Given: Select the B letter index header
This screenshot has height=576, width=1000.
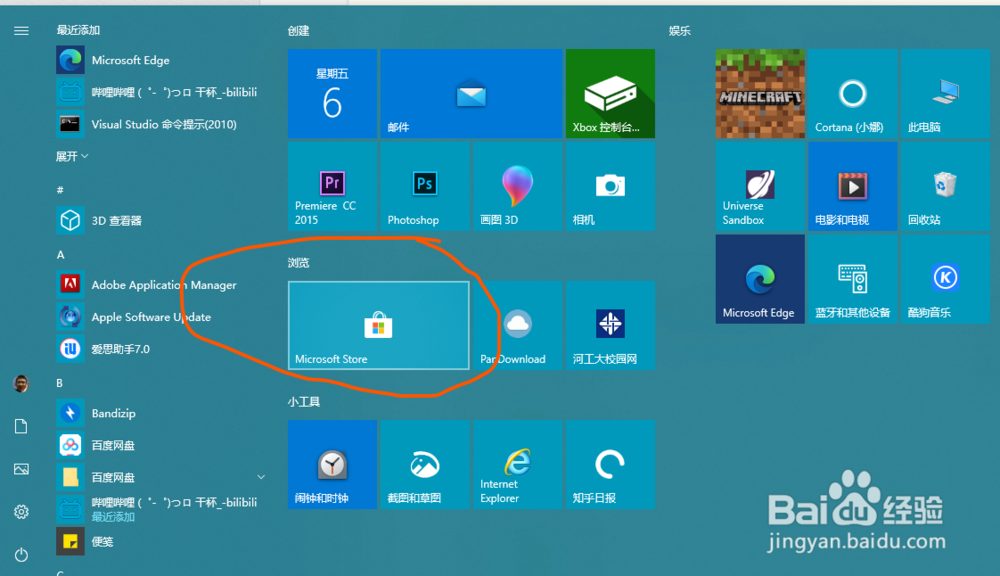Looking at the screenshot, I should pyautogui.click(x=59, y=383).
